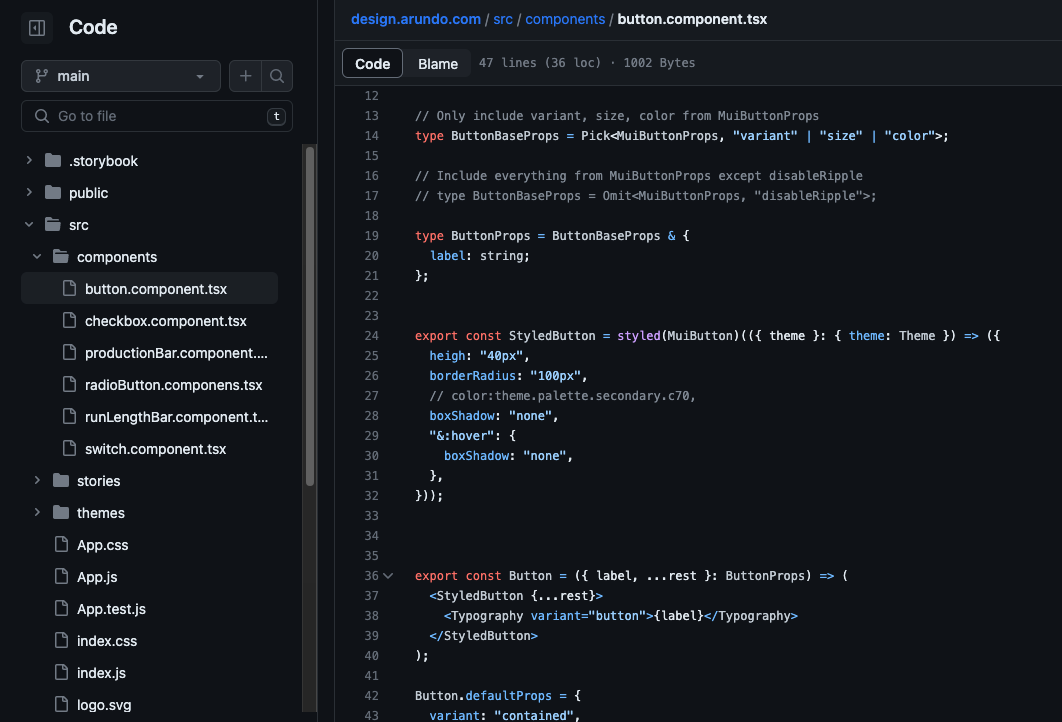Click the file icon beside App.test.js

(x=61, y=608)
